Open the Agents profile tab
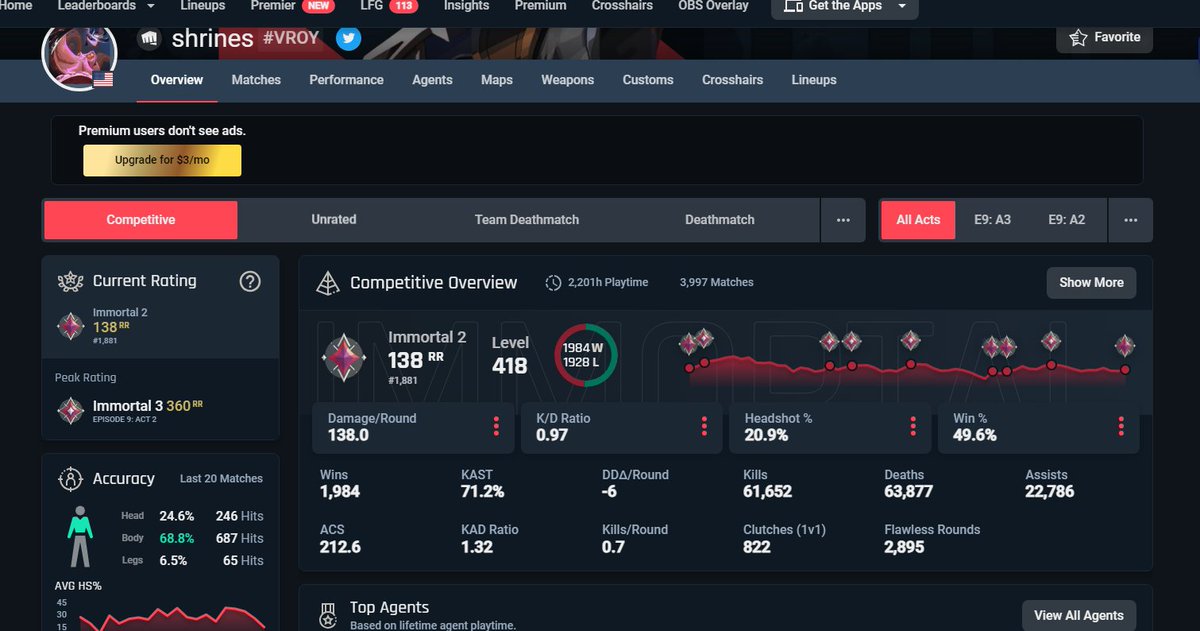The width and height of the screenshot is (1200, 631). 432,80
